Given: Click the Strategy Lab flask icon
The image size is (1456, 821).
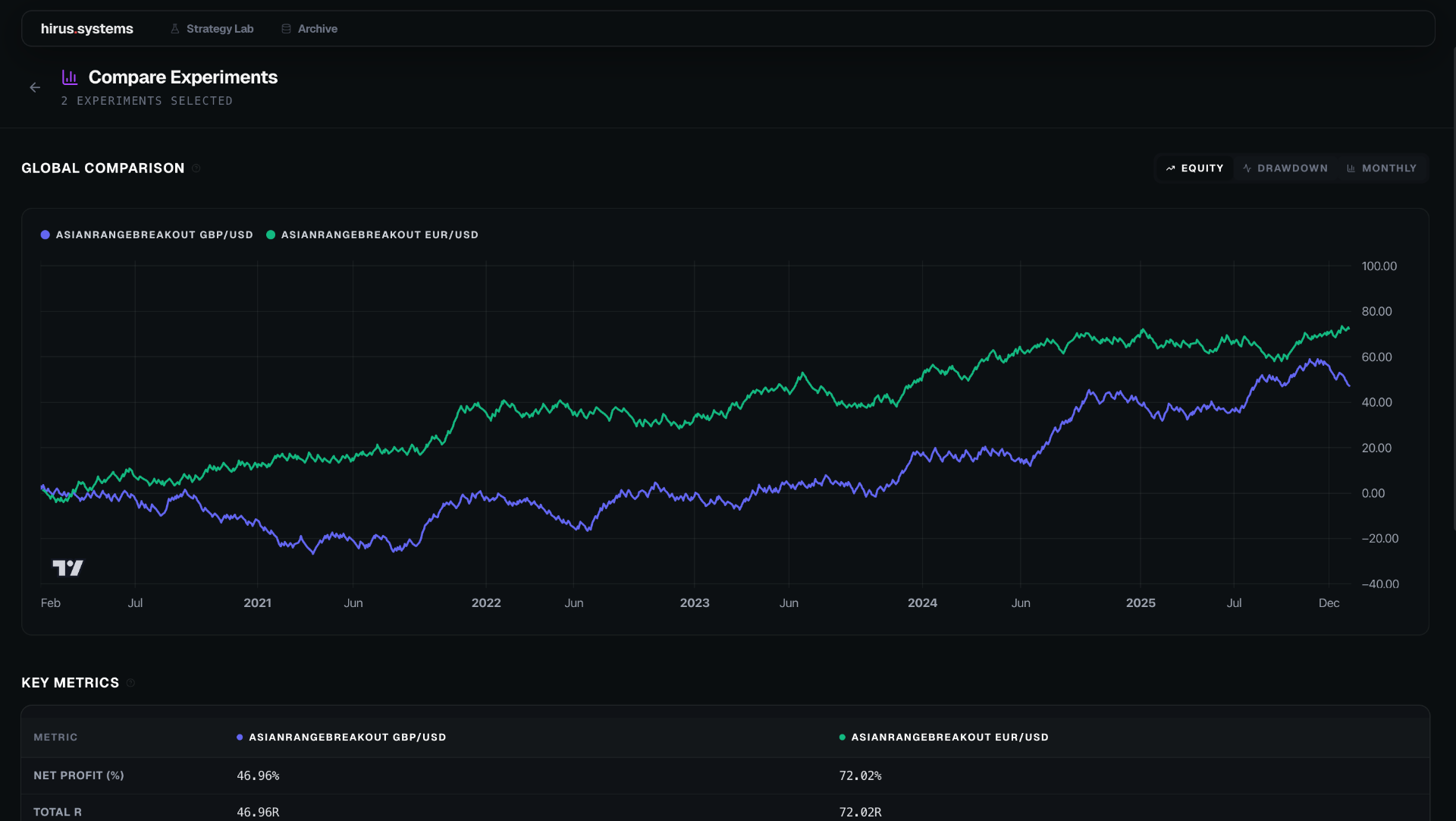Looking at the screenshot, I should pyautogui.click(x=175, y=29).
